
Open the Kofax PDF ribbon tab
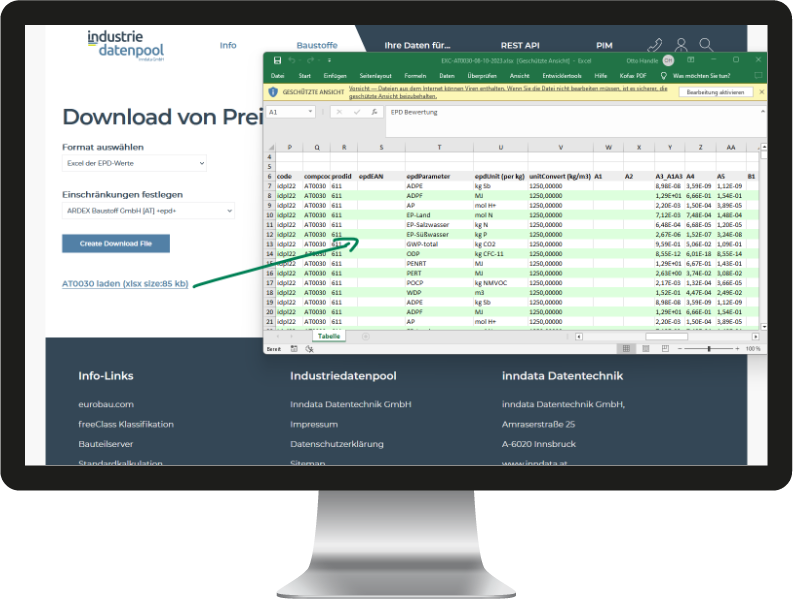633,76
